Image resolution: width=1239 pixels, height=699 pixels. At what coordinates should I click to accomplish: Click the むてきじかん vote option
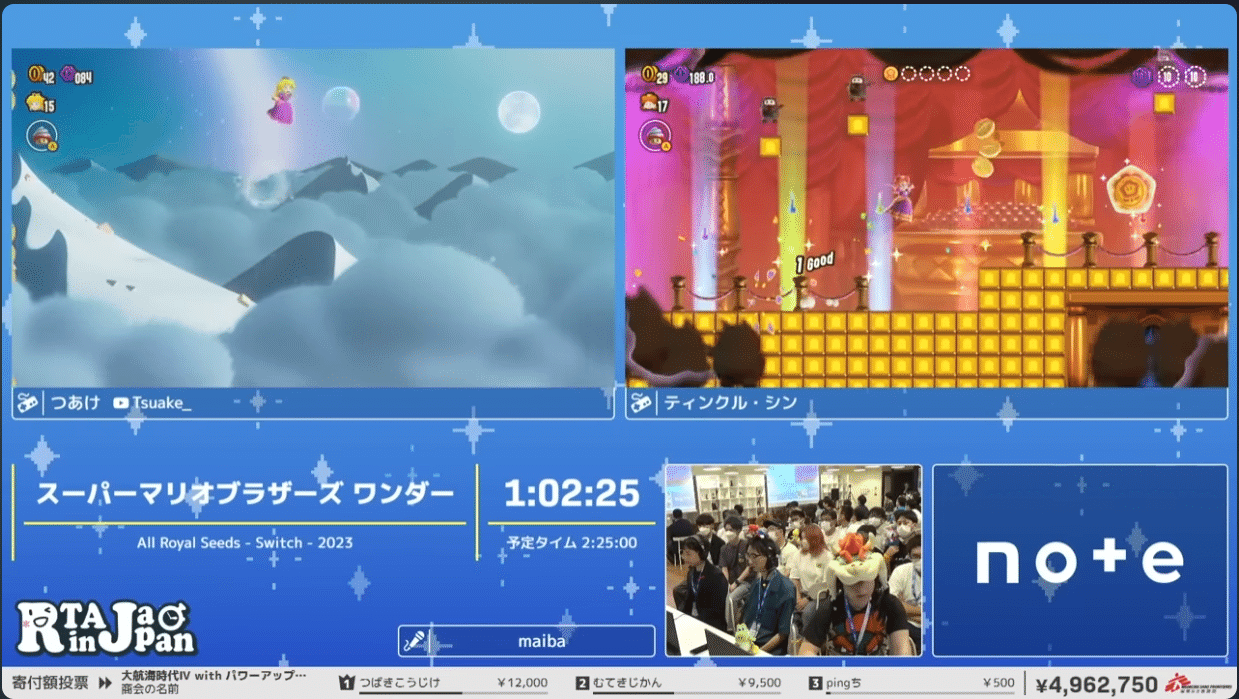click(627, 683)
